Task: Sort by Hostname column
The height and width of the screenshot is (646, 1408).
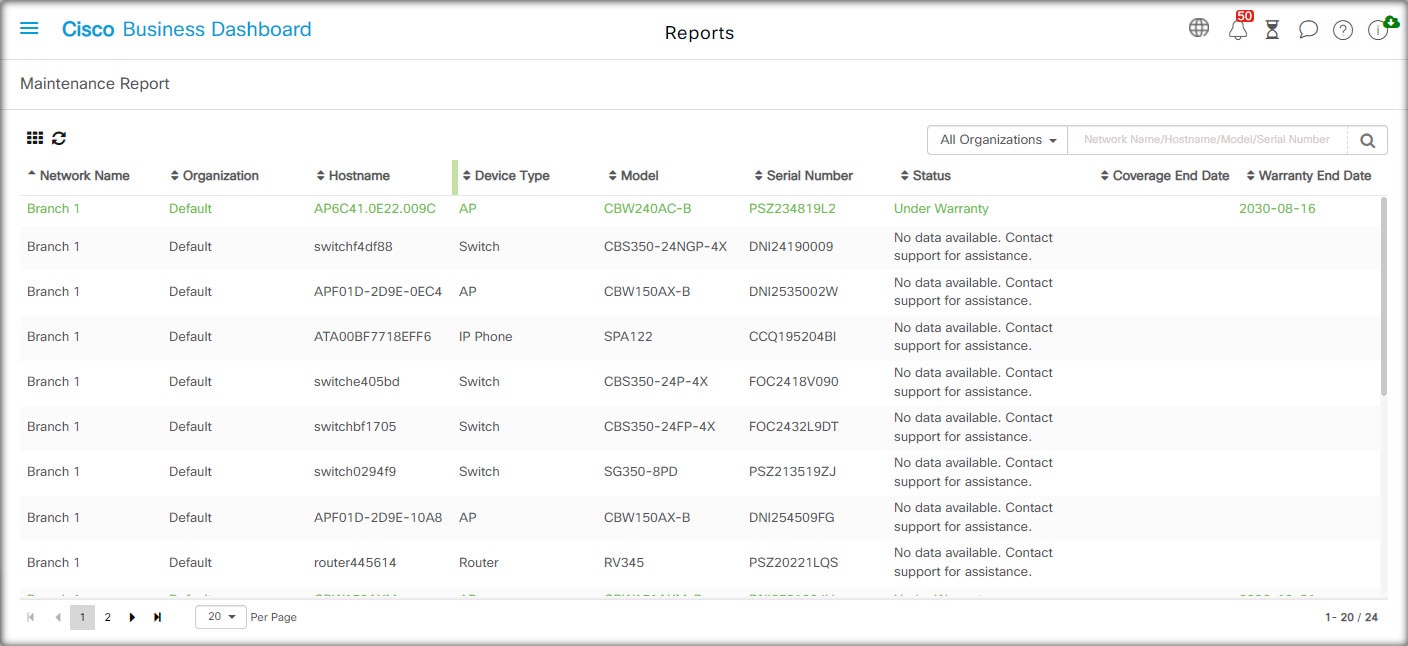Action: 352,176
